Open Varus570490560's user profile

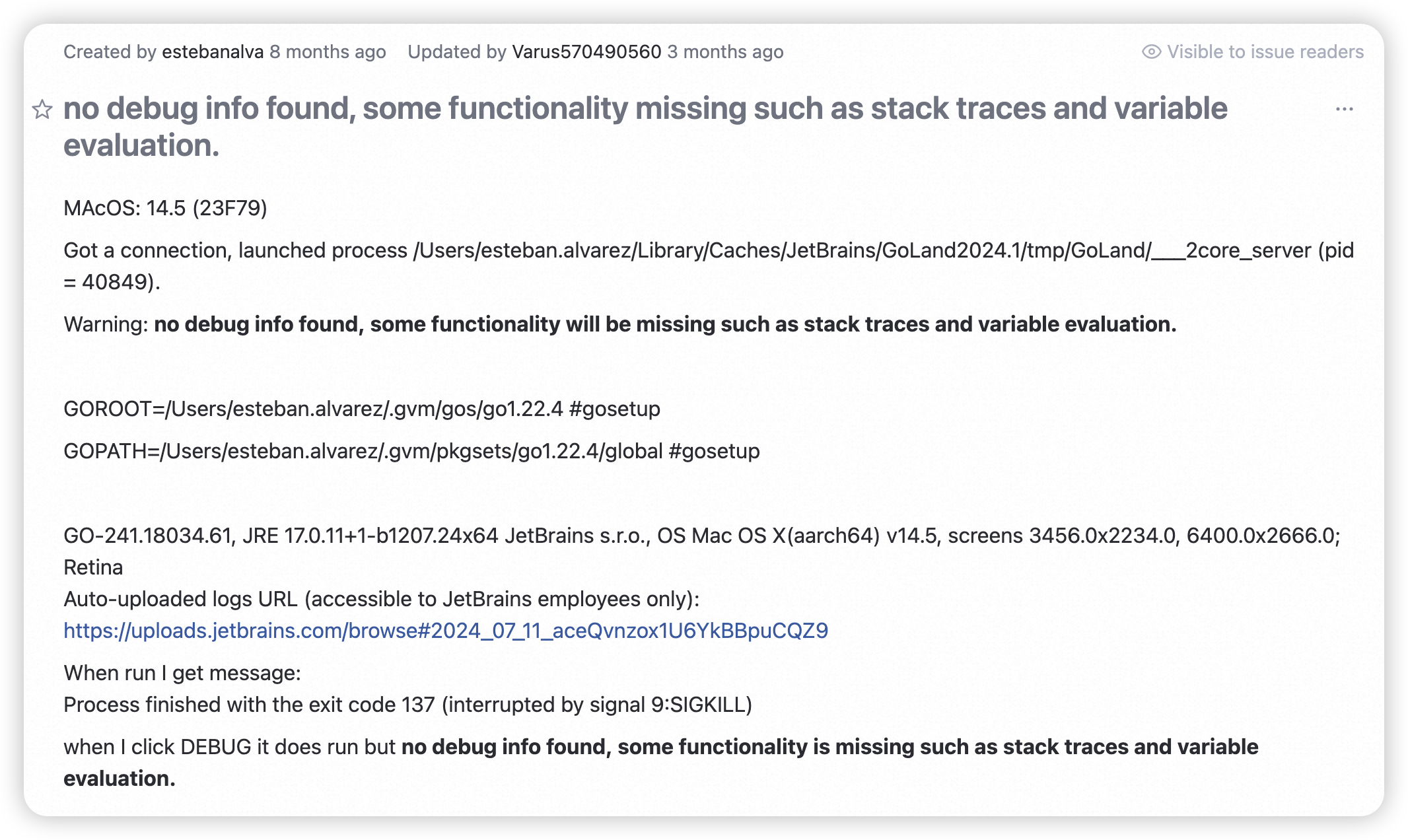[x=586, y=52]
